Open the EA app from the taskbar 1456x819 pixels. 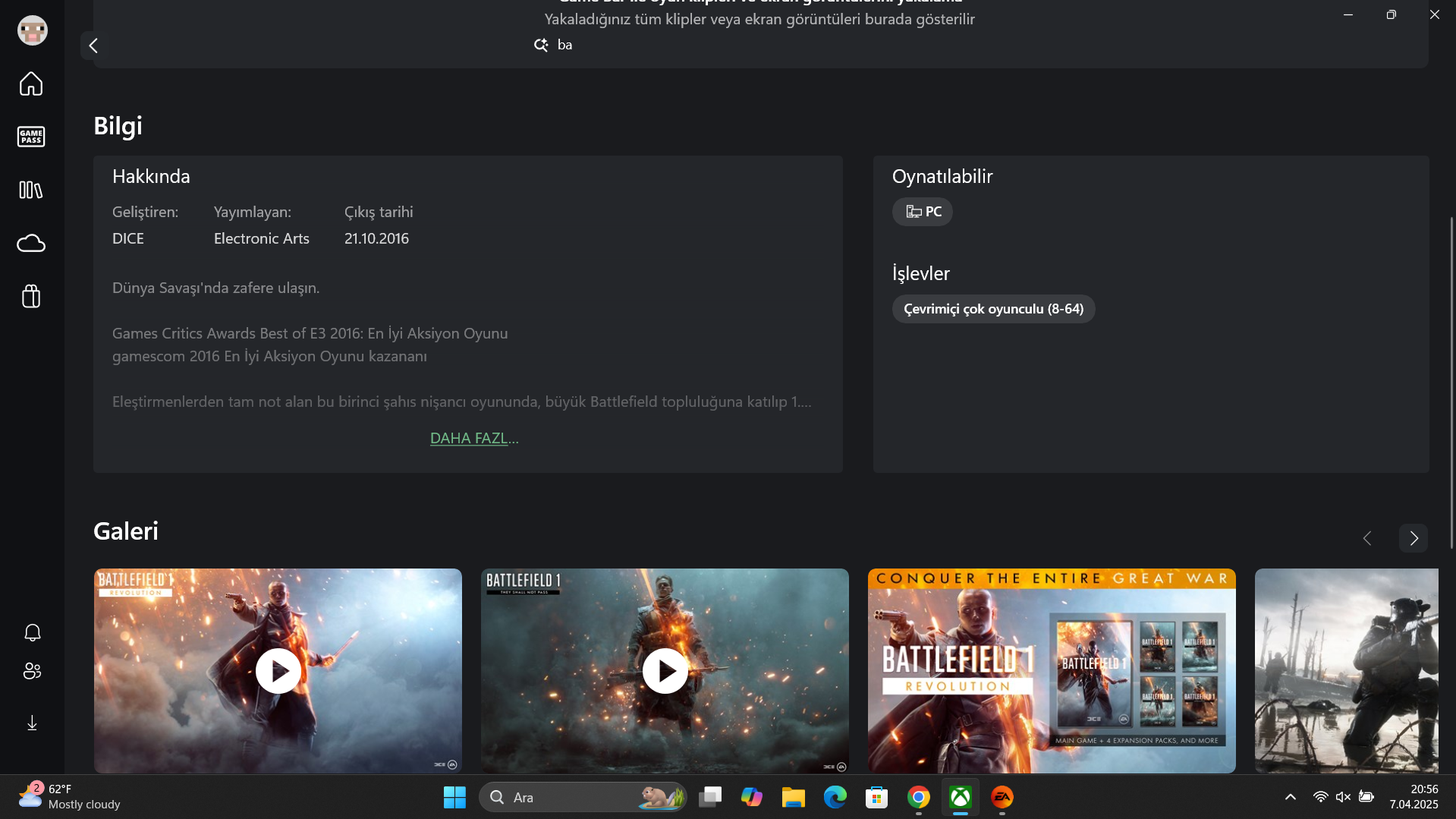1002,797
